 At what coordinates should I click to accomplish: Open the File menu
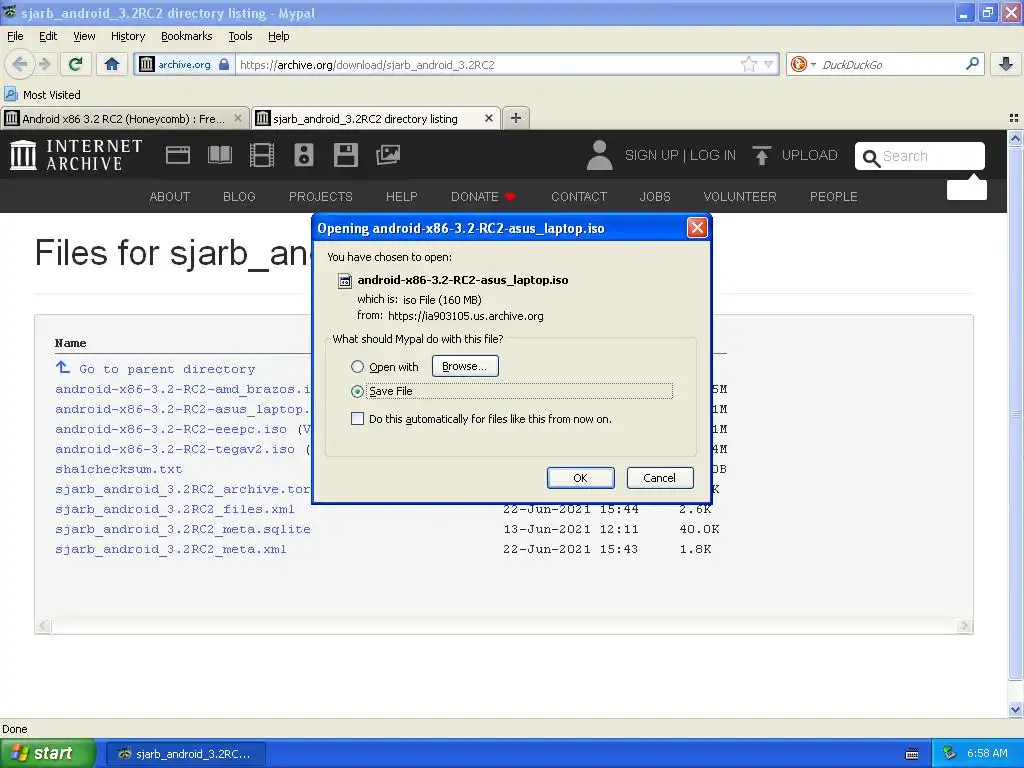click(x=15, y=36)
